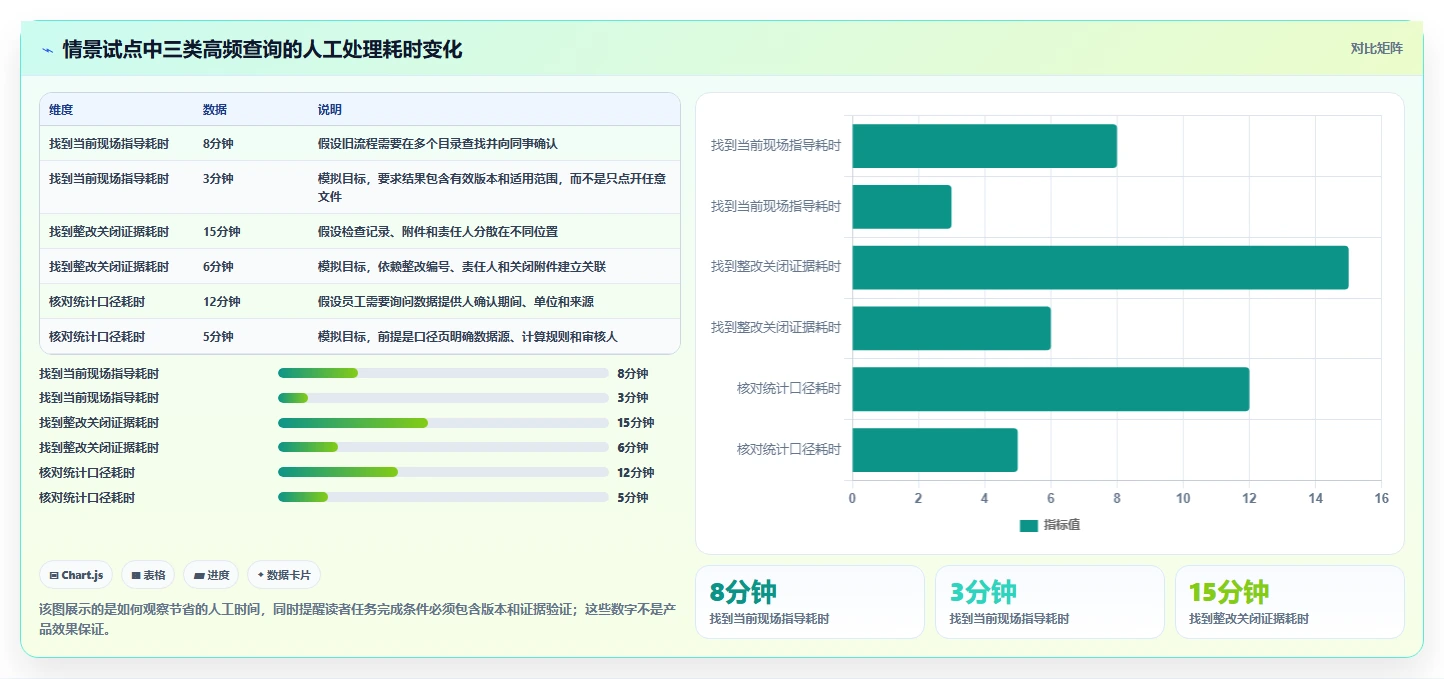Viewport: 1444px width, 679px height.
Task: Click the Chart.js chip
Action: (76, 575)
